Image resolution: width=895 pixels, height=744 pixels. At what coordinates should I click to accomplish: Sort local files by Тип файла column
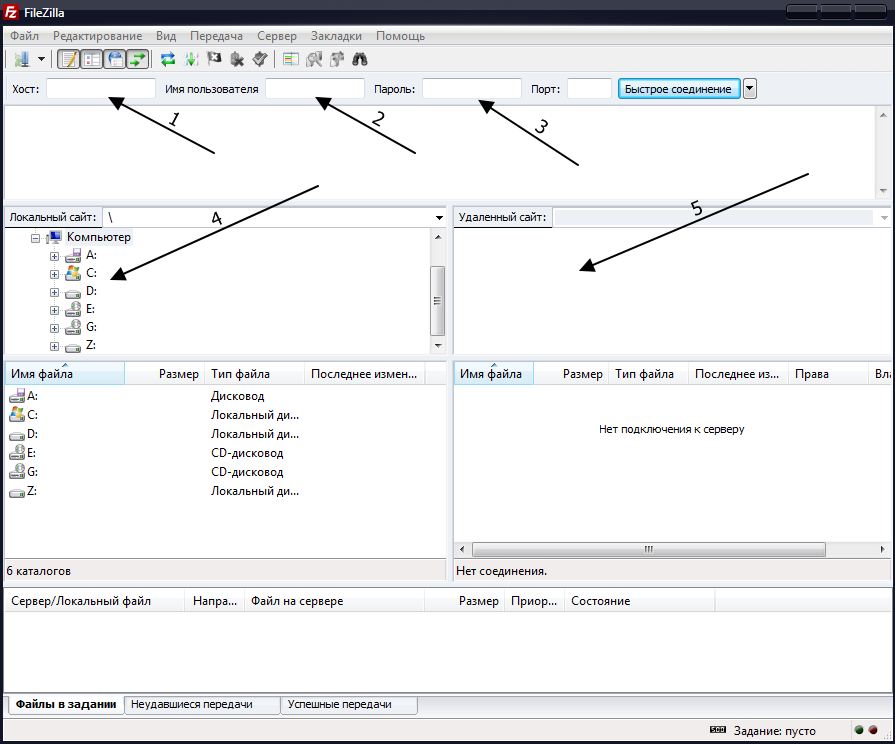tap(255, 373)
